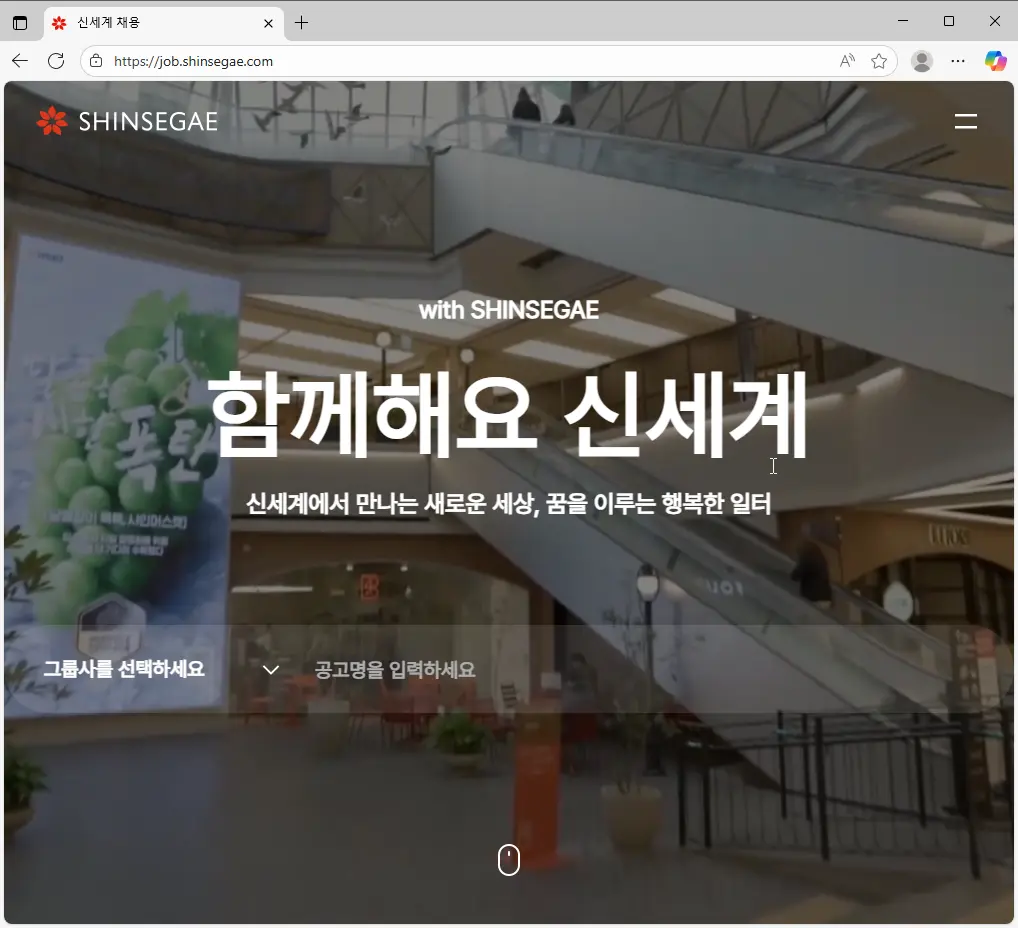Select the 신세계 채용 tab
This screenshot has height=928, width=1018.
pos(150,22)
